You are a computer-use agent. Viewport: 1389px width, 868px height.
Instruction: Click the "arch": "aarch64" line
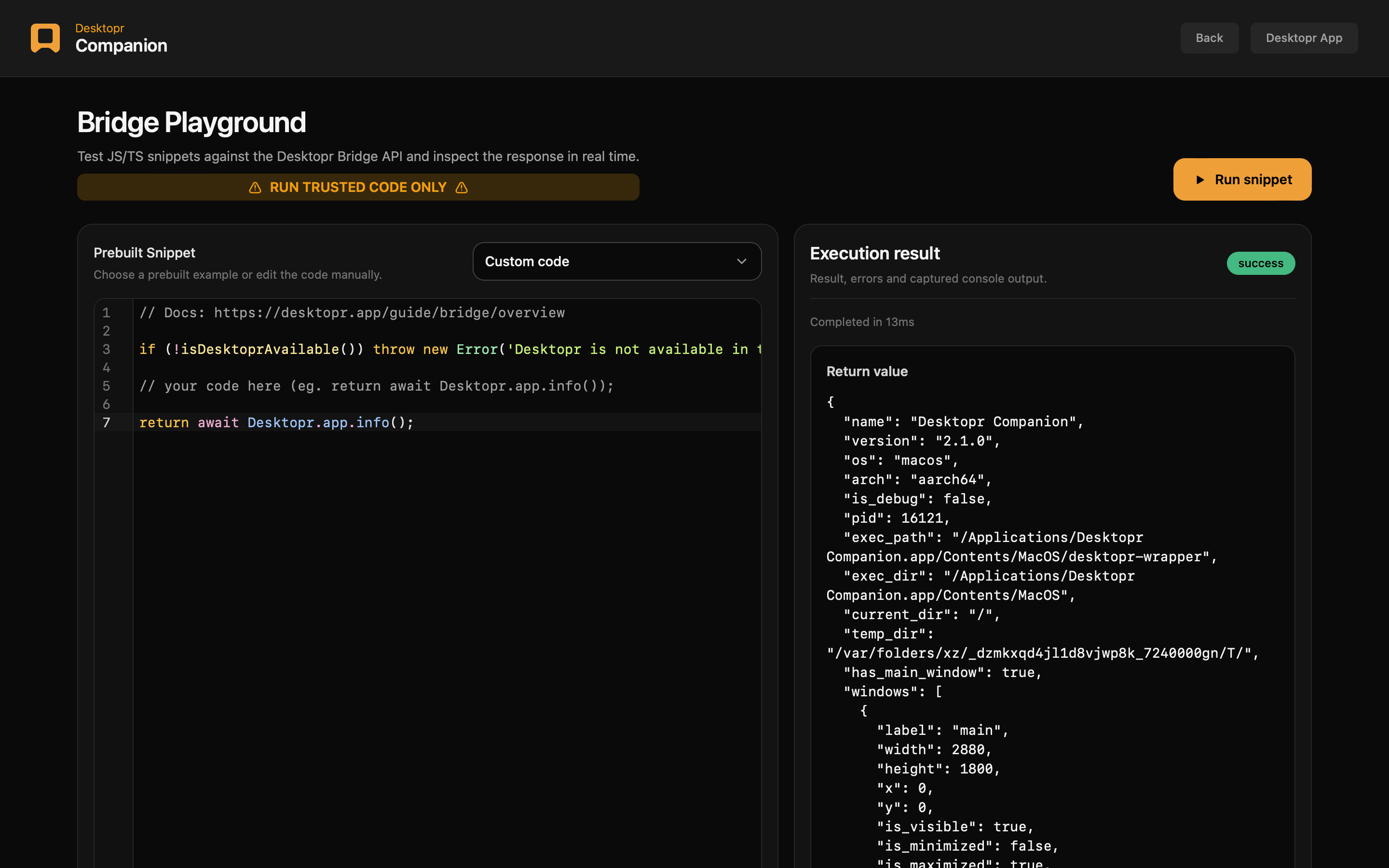click(917, 479)
